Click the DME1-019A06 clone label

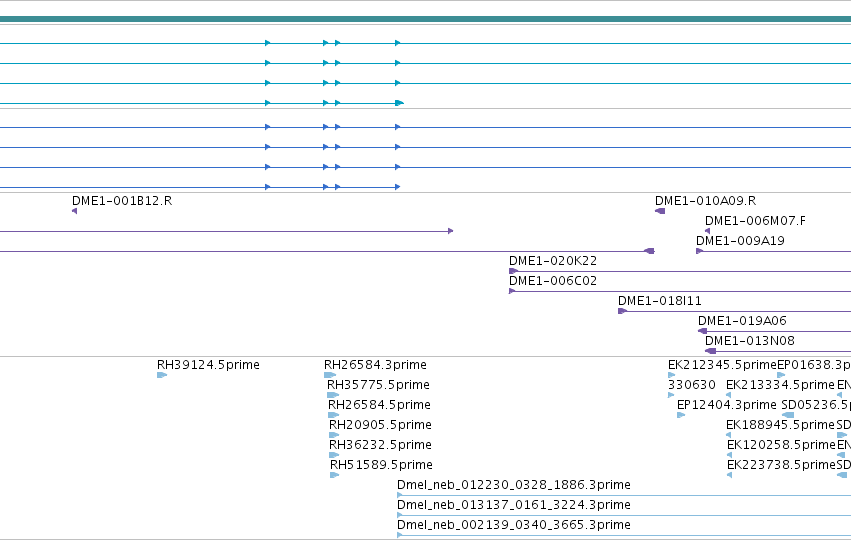click(x=742, y=321)
